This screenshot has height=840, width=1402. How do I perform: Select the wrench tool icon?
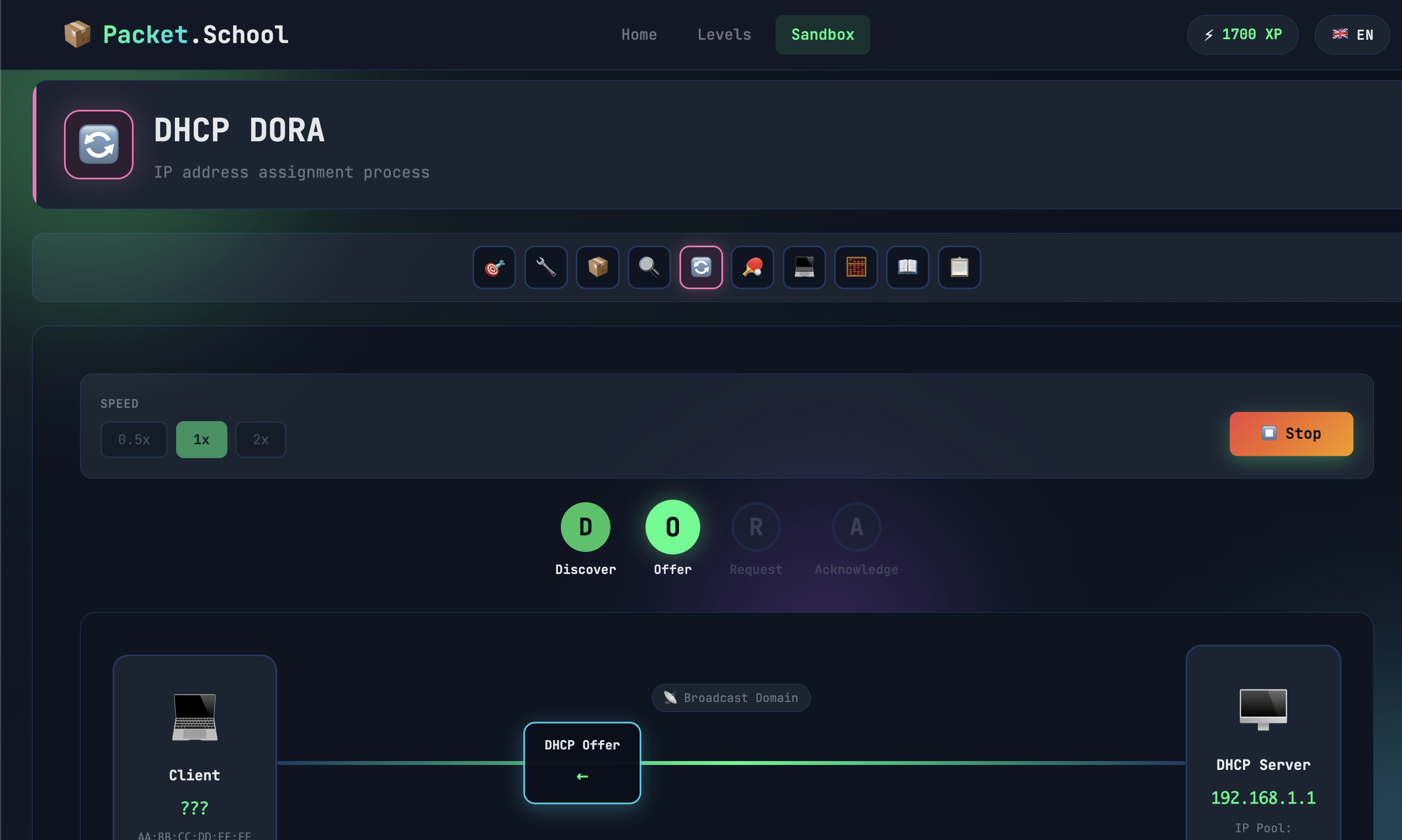point(546,267)
